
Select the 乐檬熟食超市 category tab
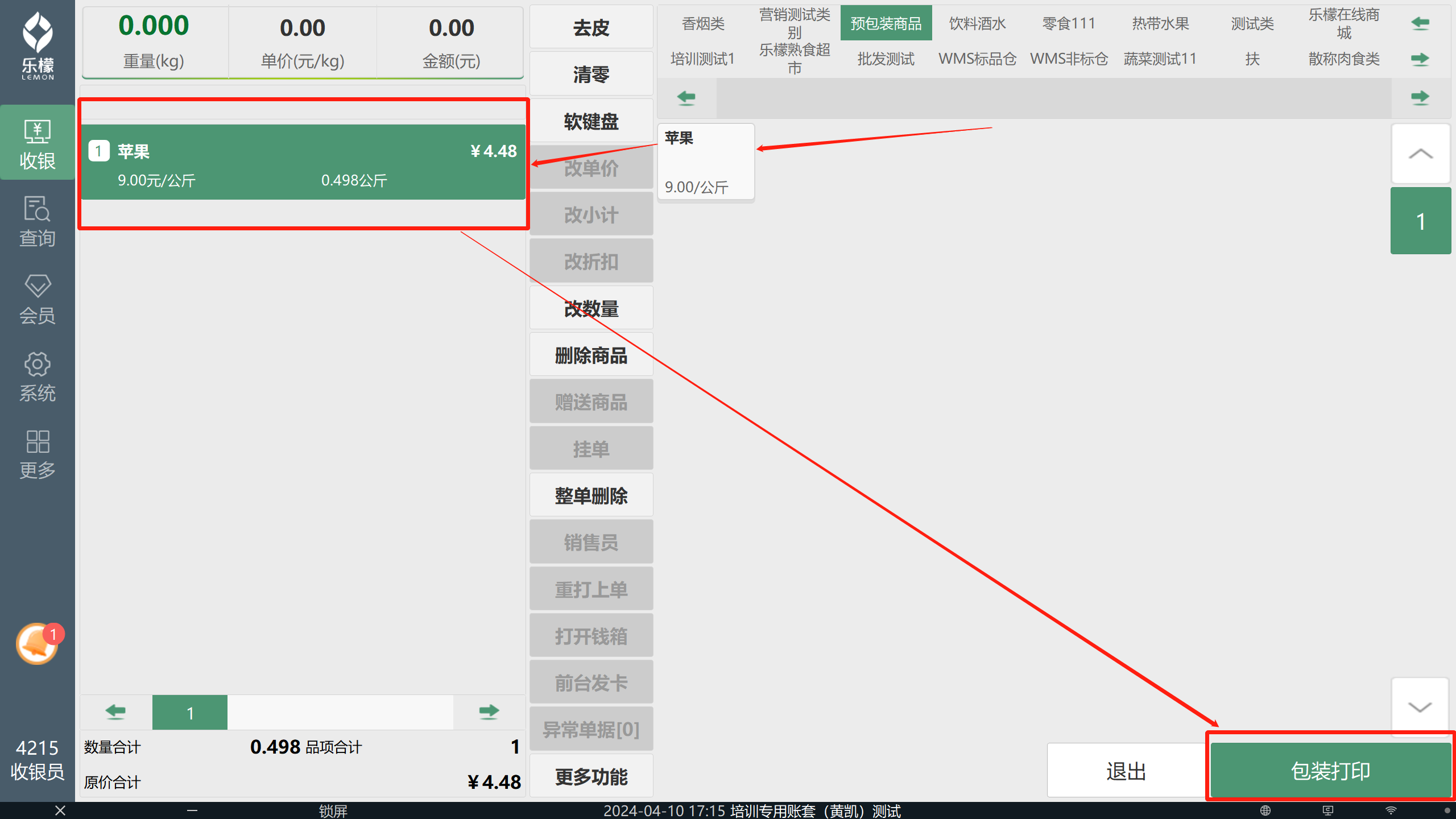(795, 59)
